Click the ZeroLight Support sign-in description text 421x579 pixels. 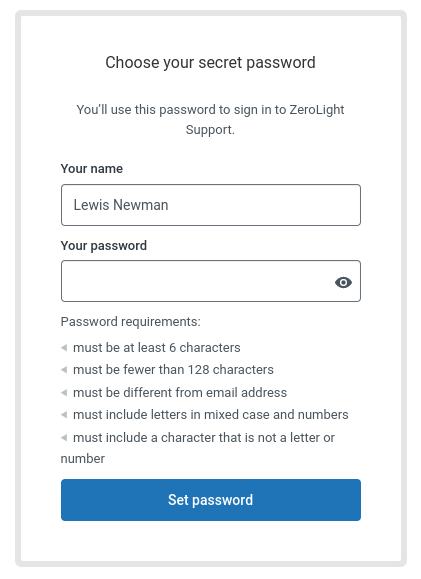pyautogui.click(x=210, y=120)
